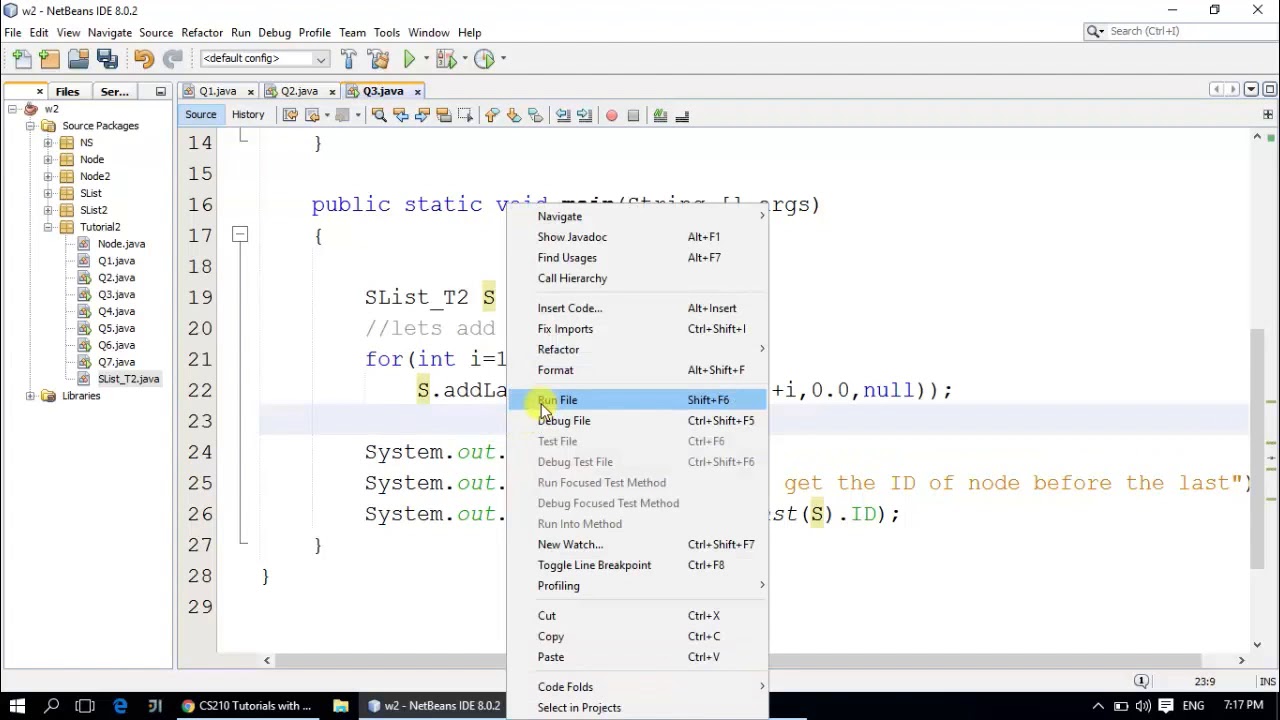Viewport: 1280px width, 720px height.
Task: Select Toggle Line Breakpoint menu entry
Action: pos(637,565)
